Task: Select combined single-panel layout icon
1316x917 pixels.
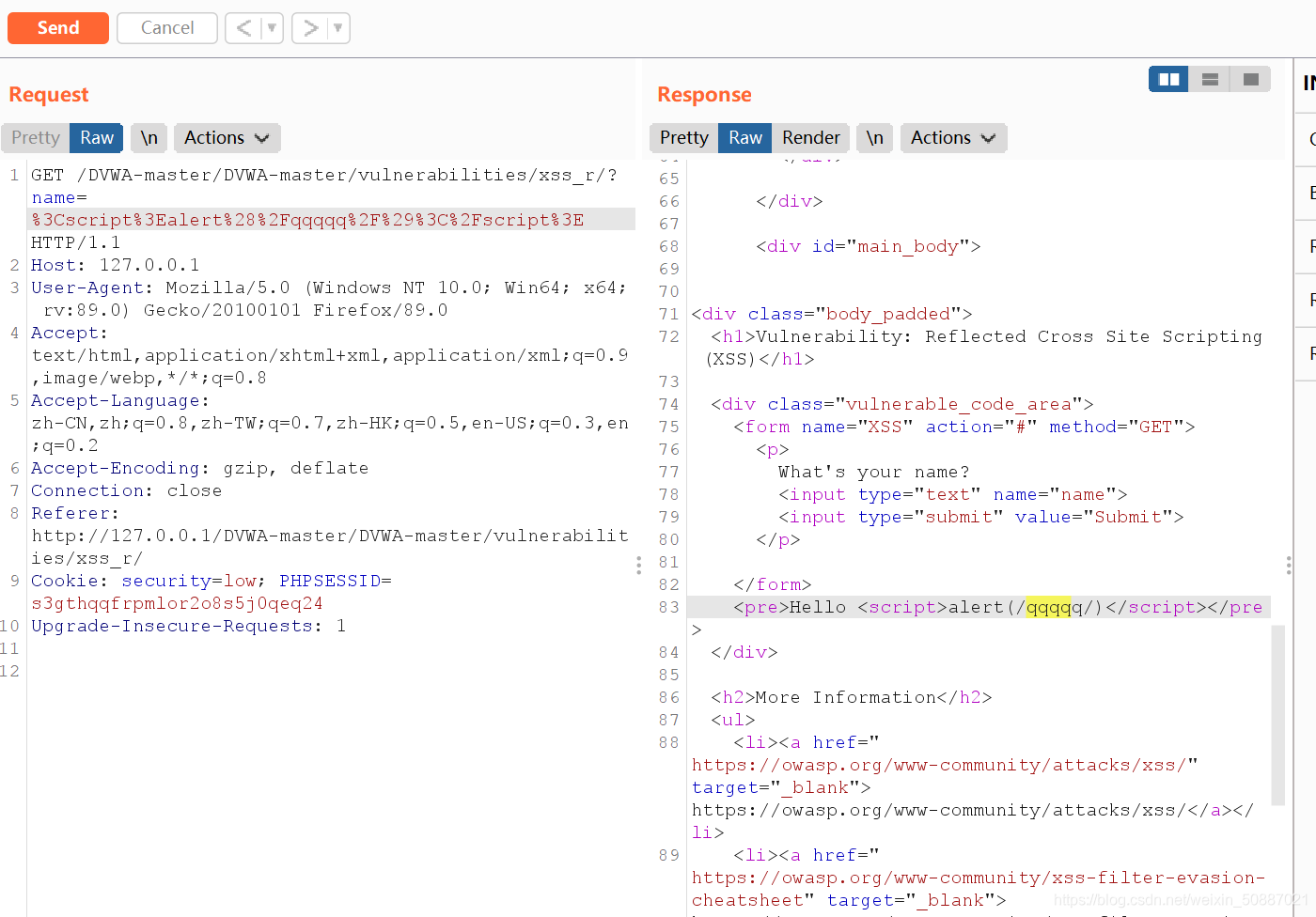Action: tap(1250, 80)
